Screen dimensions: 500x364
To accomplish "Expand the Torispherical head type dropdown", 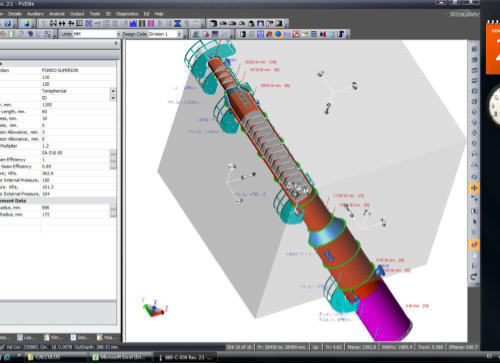I will 113,91.
